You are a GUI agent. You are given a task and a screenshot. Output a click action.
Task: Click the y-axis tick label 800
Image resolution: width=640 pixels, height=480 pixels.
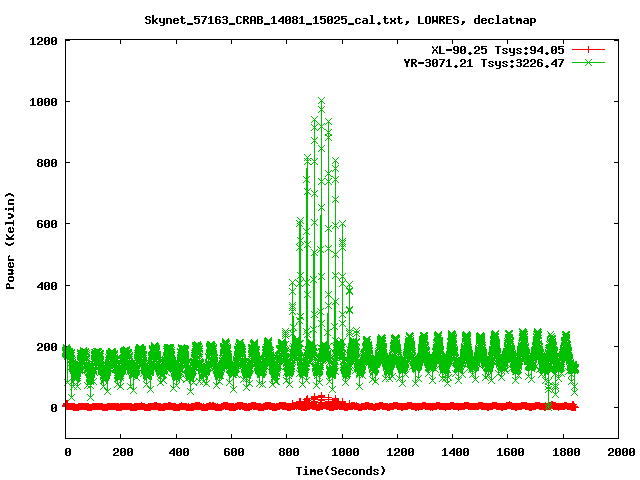tap(47, 163)
